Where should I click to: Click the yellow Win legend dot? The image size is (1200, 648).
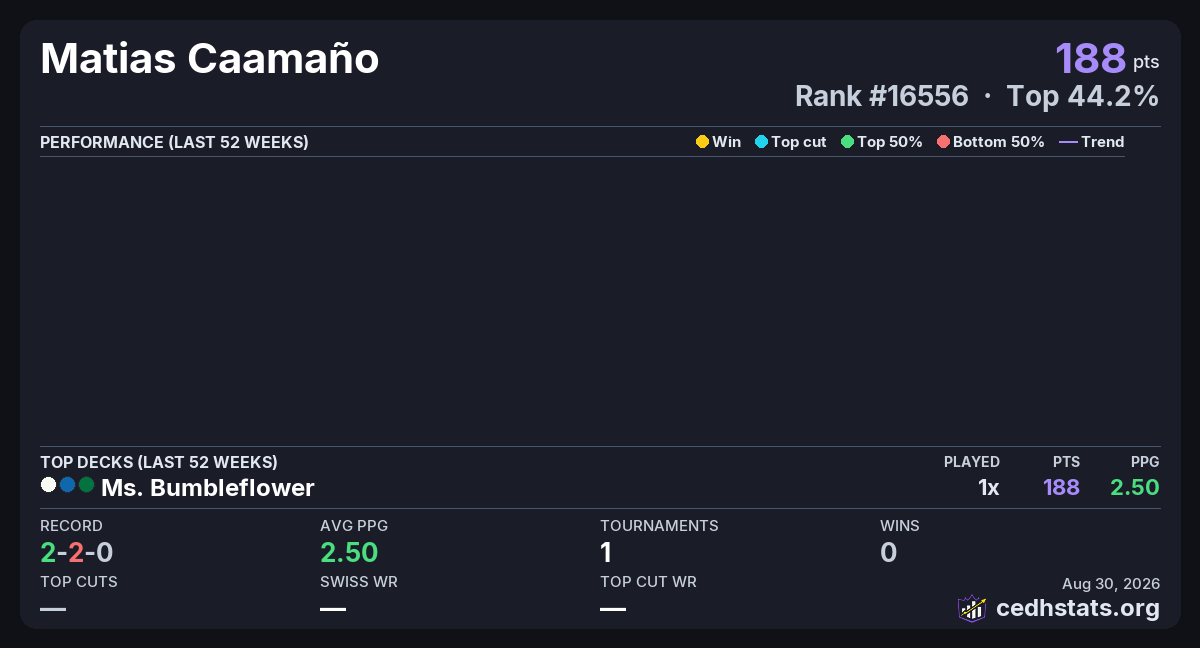[x=702, y=142]
